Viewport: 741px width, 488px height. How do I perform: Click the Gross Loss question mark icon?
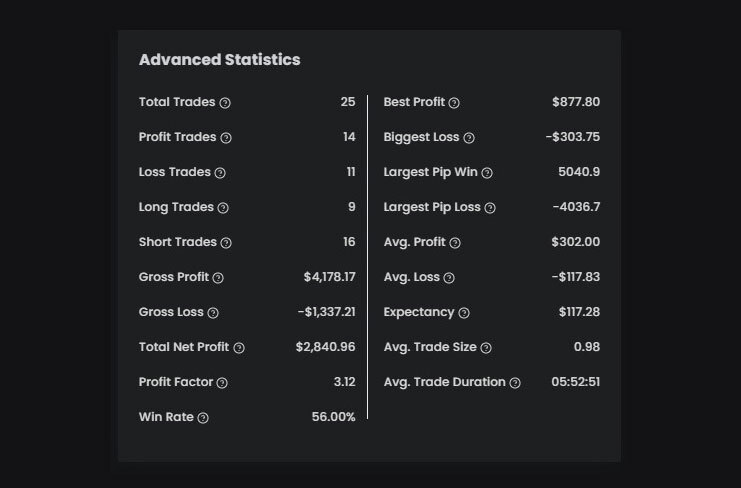point(213,313)
